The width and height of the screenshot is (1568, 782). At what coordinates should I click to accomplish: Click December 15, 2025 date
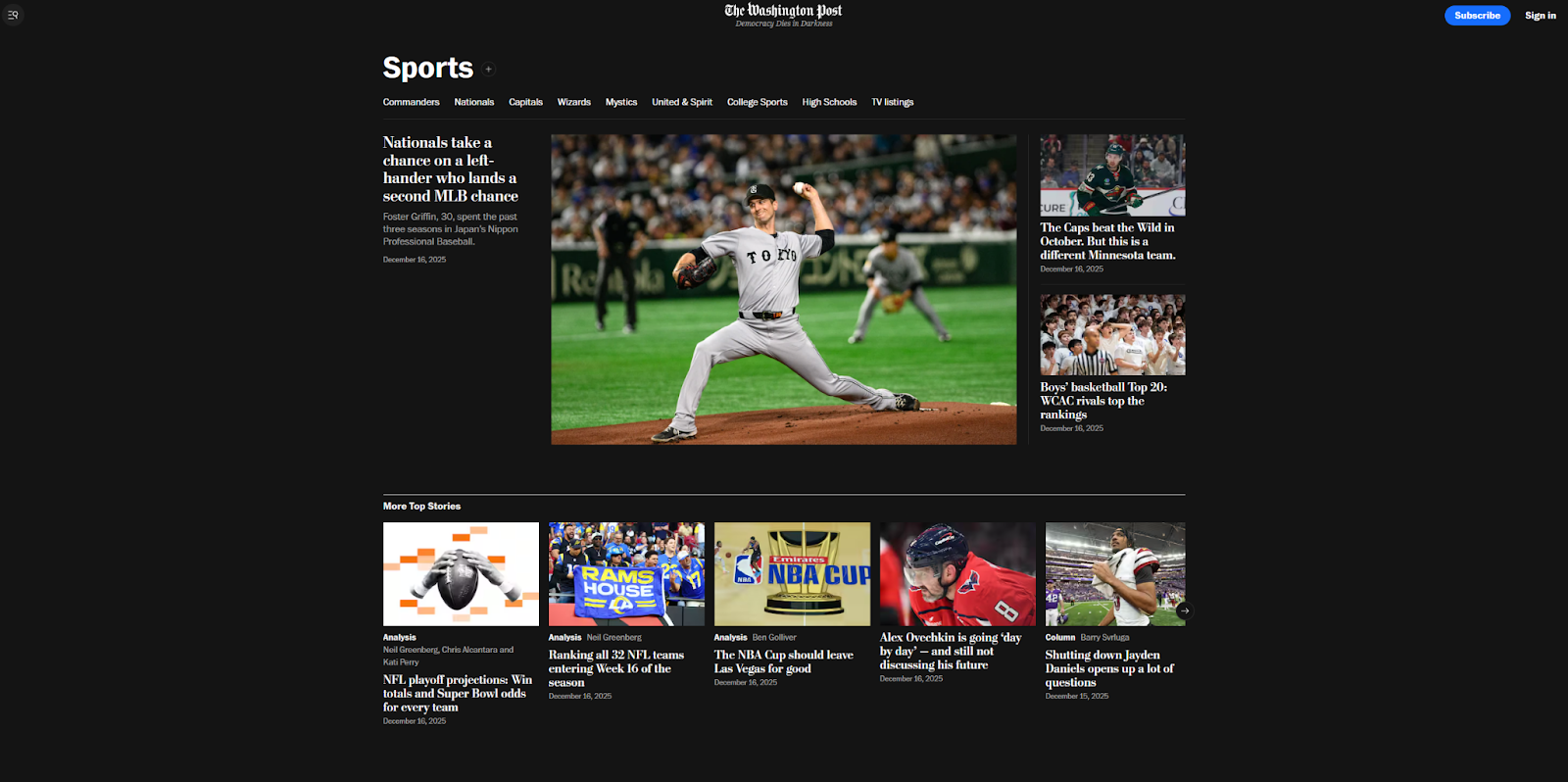(1077, 696)
